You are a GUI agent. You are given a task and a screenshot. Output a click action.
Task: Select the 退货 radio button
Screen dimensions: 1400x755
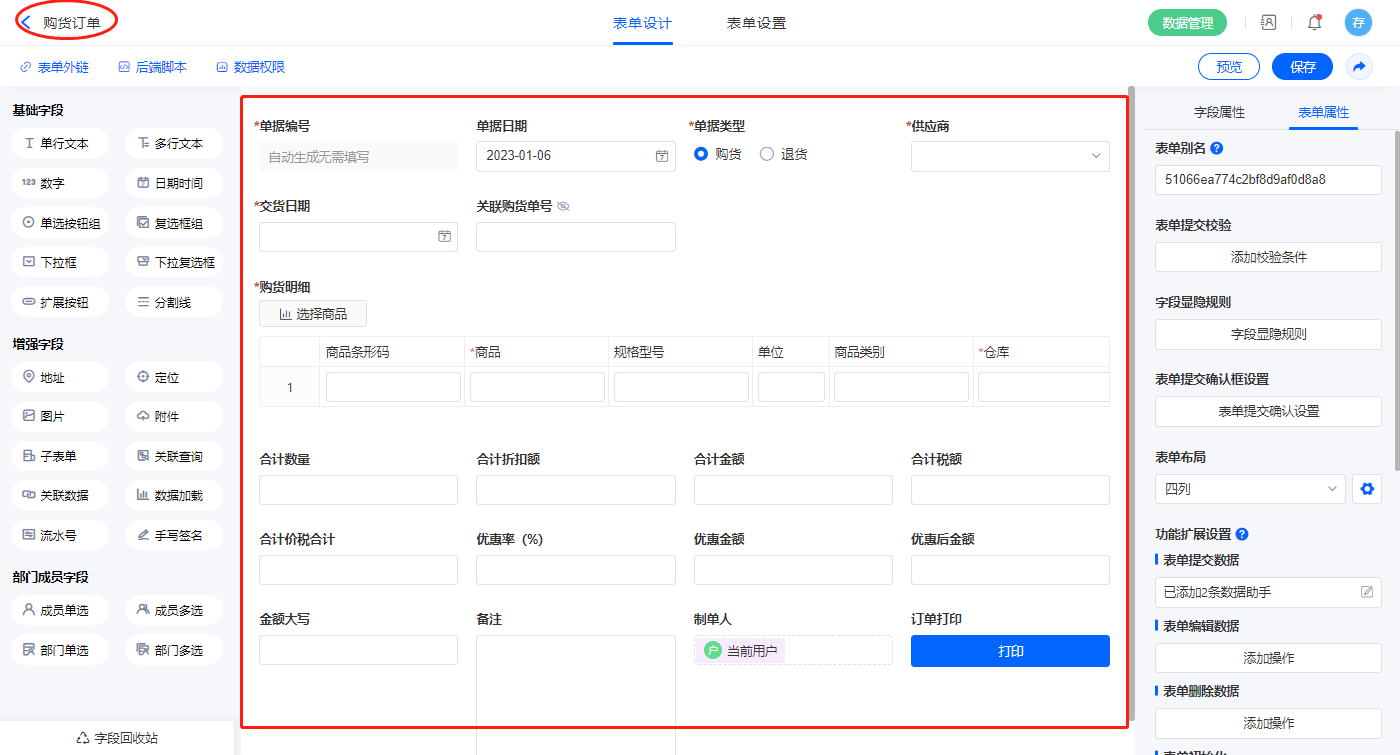click(x=767, y=154)
